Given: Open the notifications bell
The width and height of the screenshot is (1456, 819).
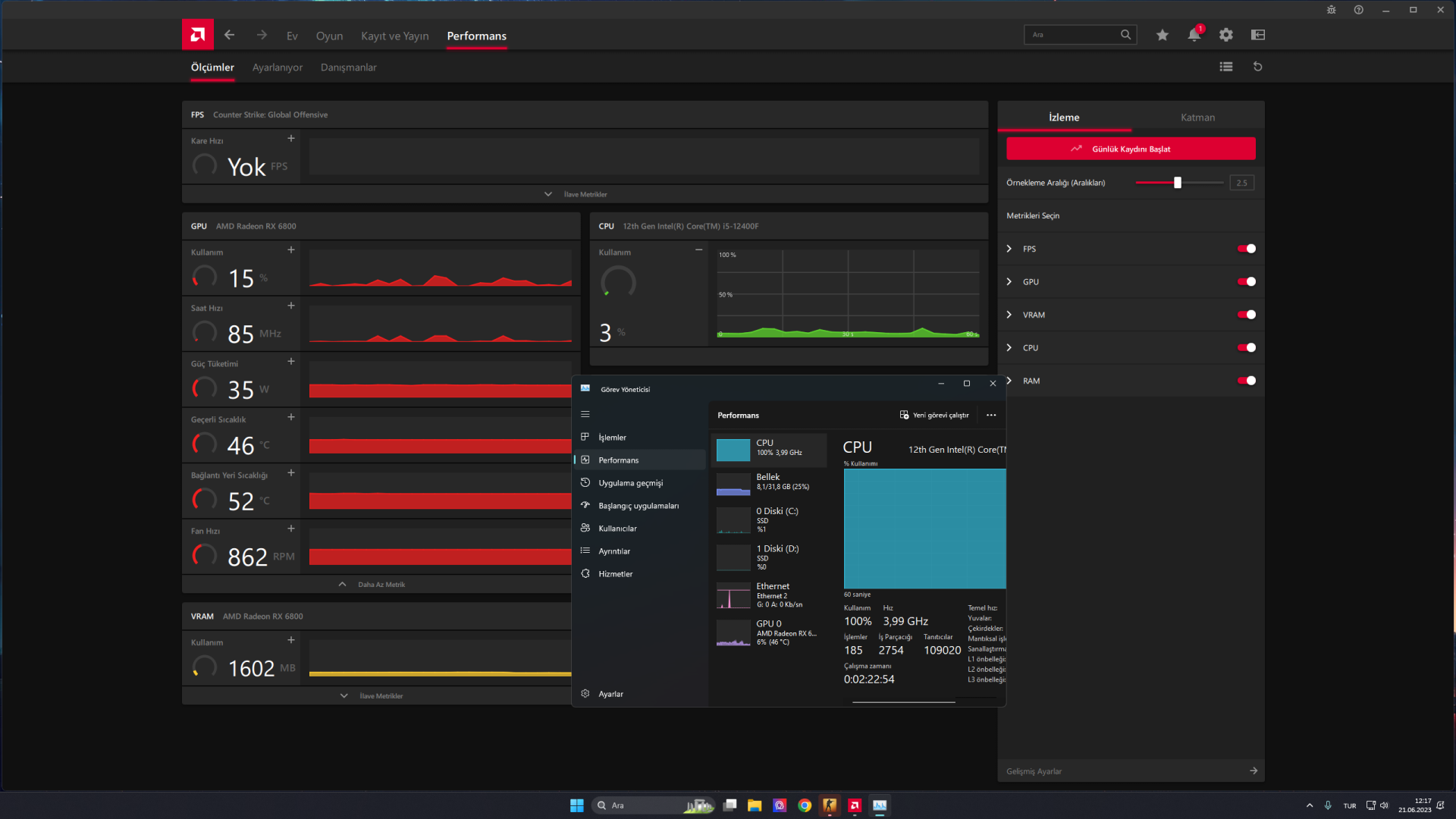Looking at the screenshot, I should 1194,35.
